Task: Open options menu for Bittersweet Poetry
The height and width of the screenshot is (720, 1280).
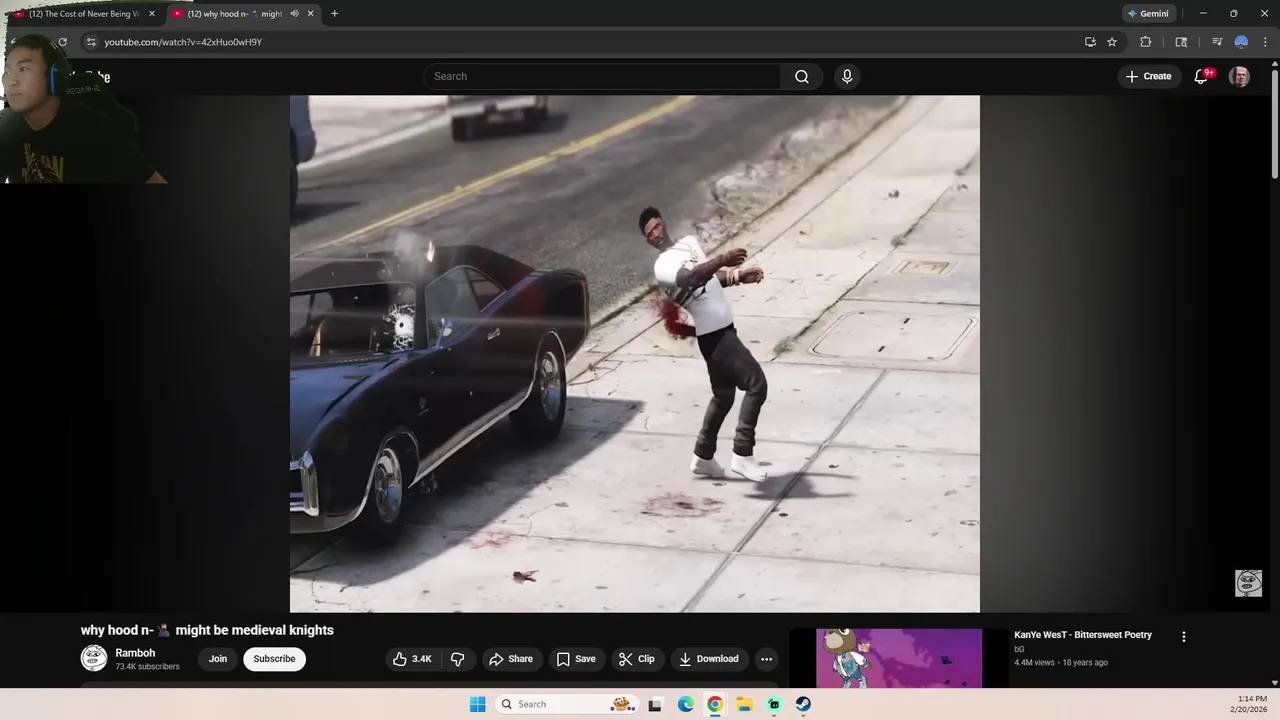Action: pyautogui.click(x=1184, y=637)
